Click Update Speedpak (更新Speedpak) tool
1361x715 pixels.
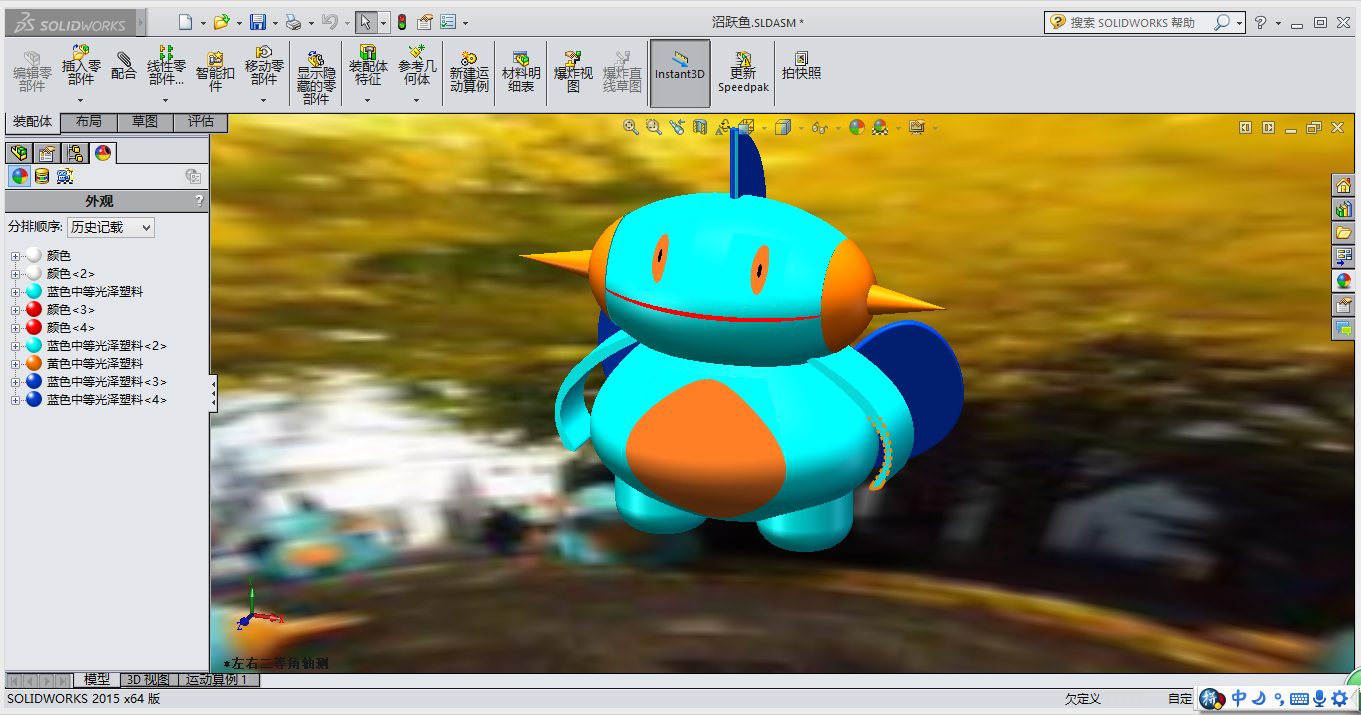tap(743, 70)
